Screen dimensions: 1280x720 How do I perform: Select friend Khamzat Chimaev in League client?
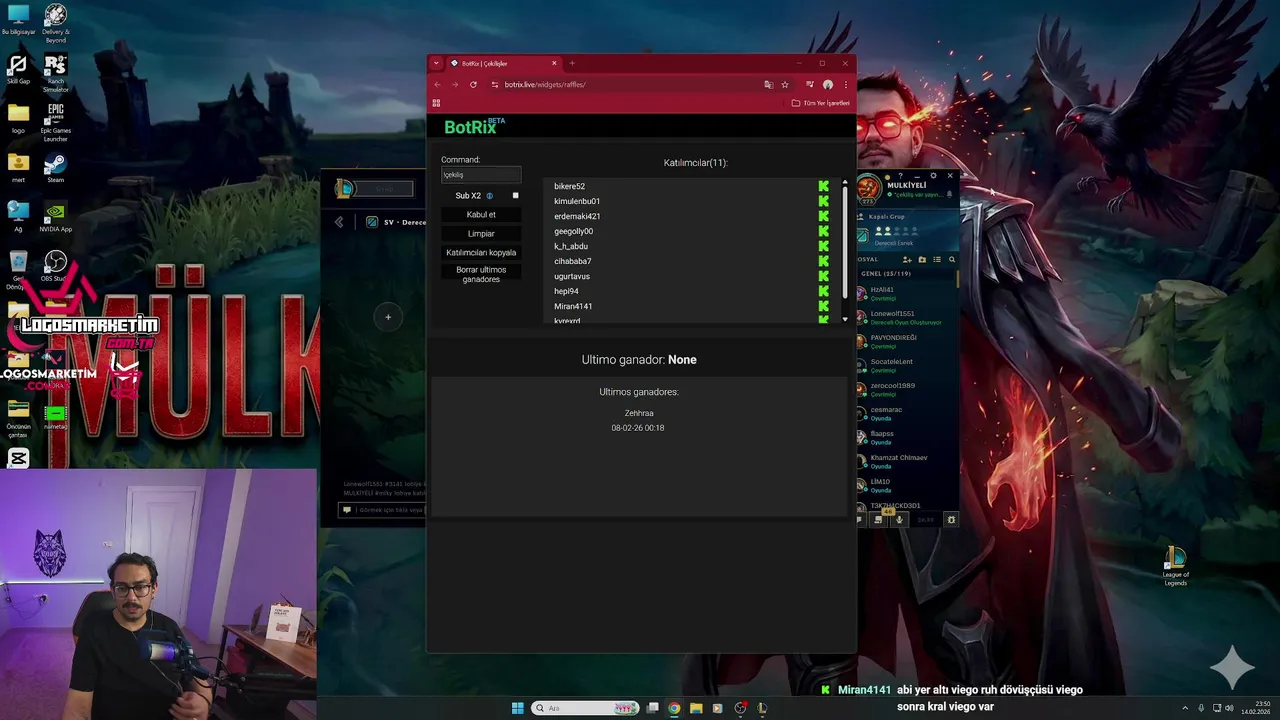pyautogui.click(x=906, y=462)
